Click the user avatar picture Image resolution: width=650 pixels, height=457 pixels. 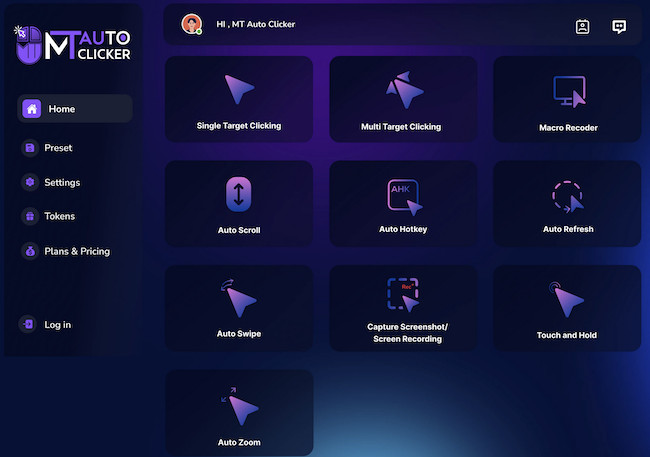192,24
